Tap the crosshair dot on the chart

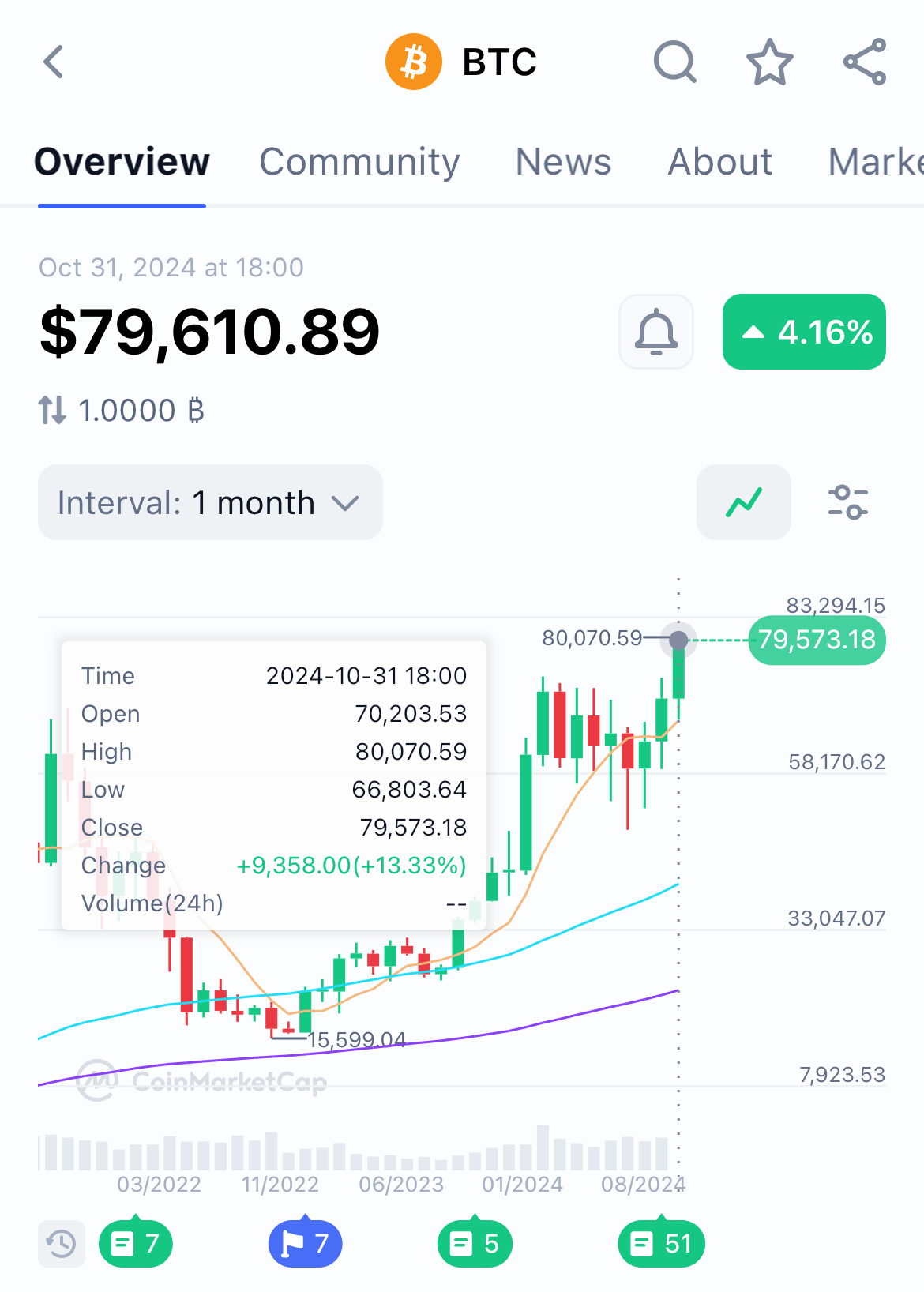tap(678, 640)
